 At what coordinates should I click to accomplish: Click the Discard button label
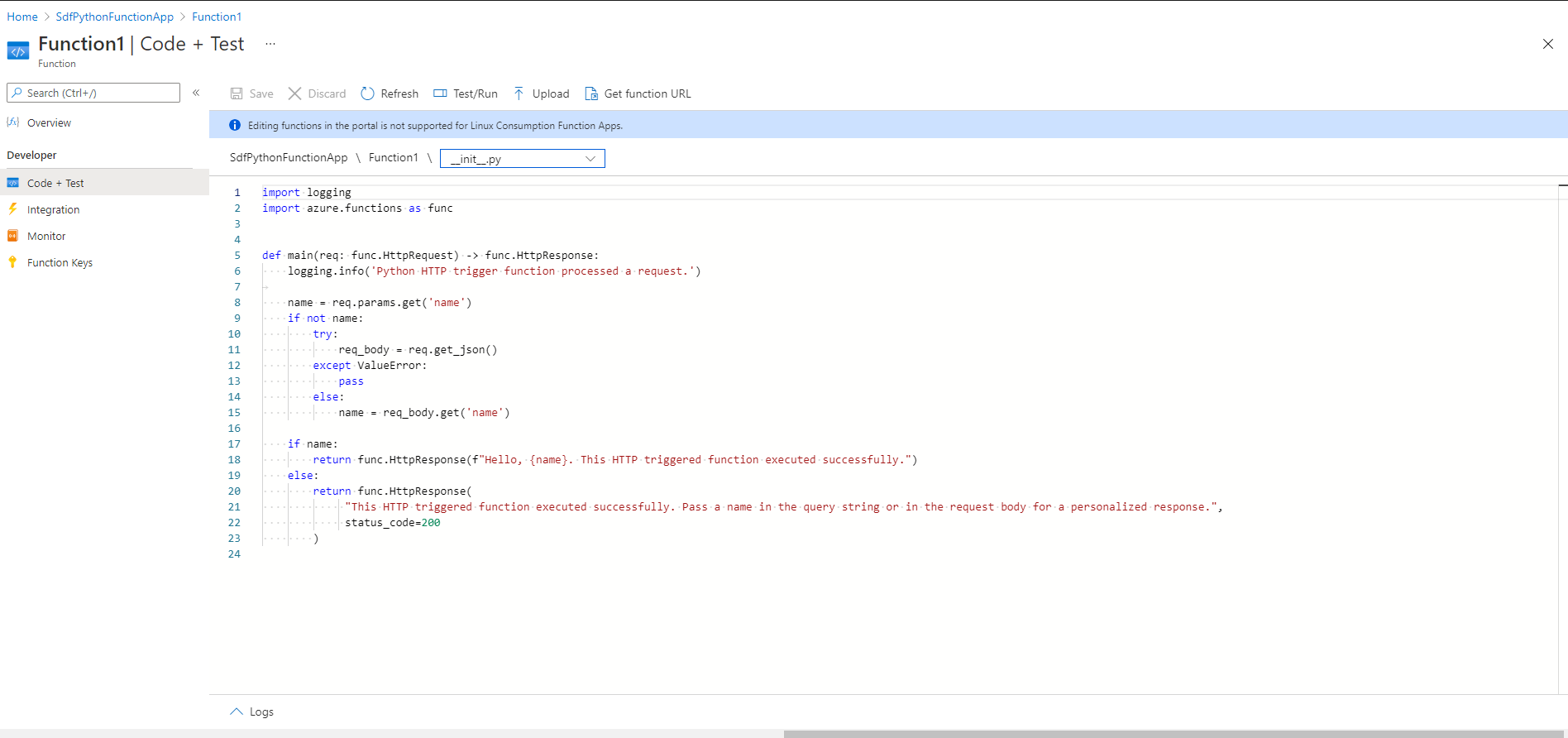[x=327, y=93]
